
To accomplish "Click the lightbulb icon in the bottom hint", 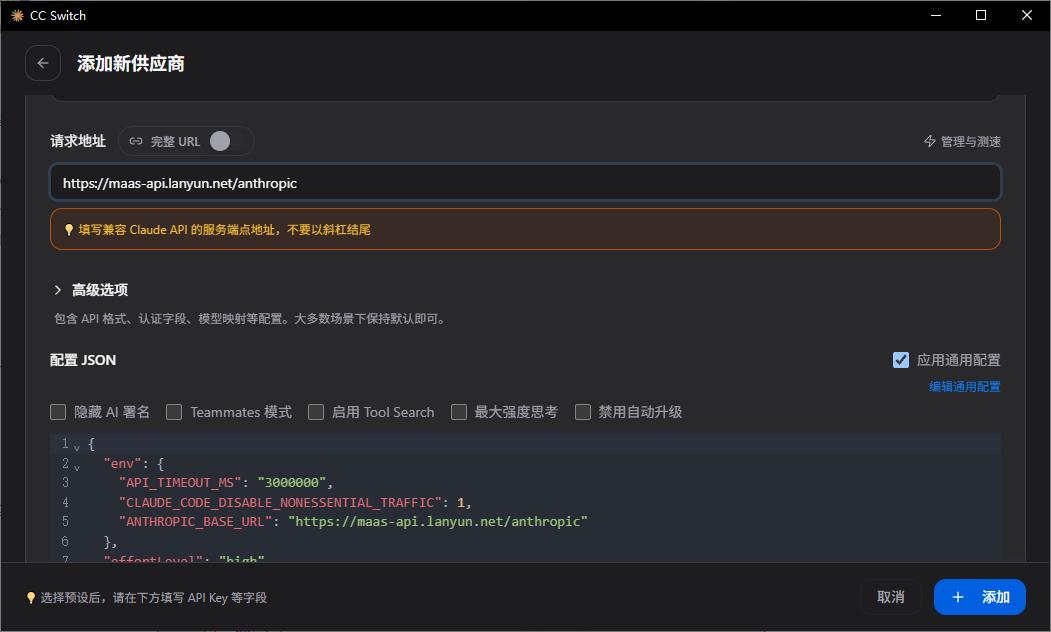I will click(x=31, y=598).
